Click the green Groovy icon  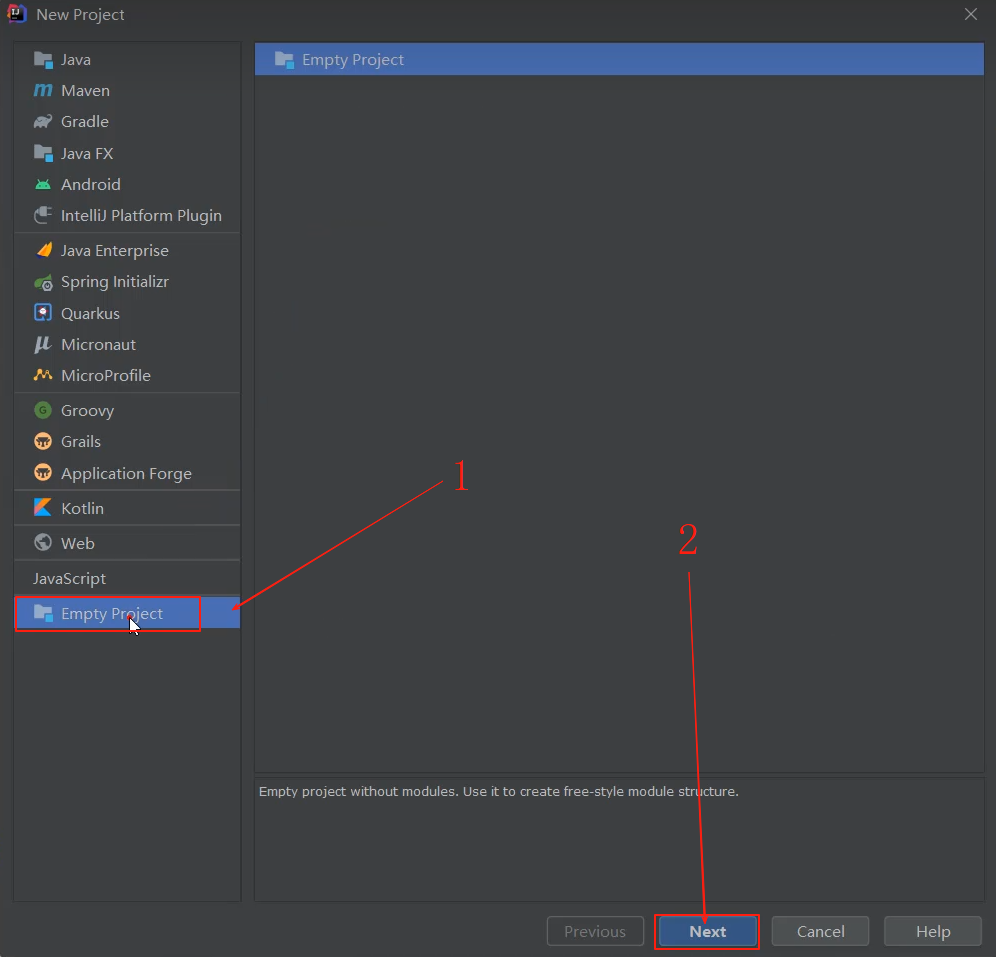point(43,410)
